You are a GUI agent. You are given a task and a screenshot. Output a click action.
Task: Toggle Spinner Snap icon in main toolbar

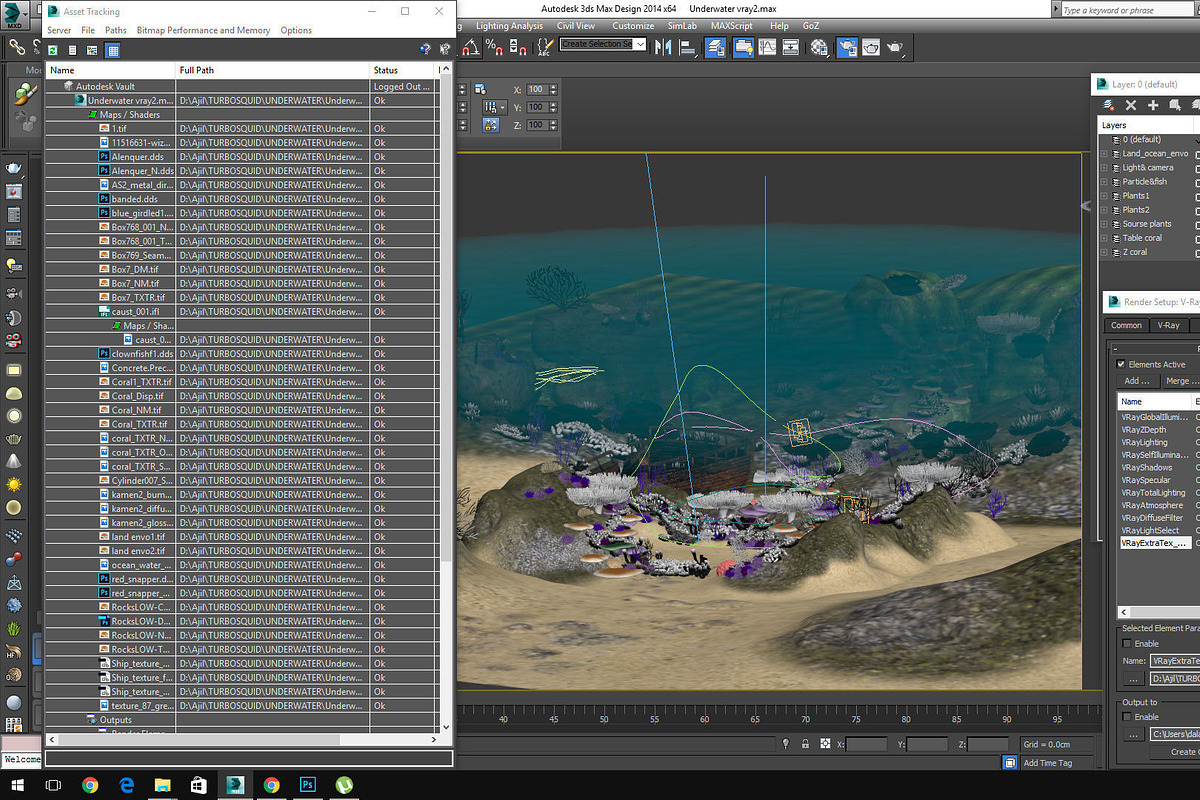[x=518, y=46]
